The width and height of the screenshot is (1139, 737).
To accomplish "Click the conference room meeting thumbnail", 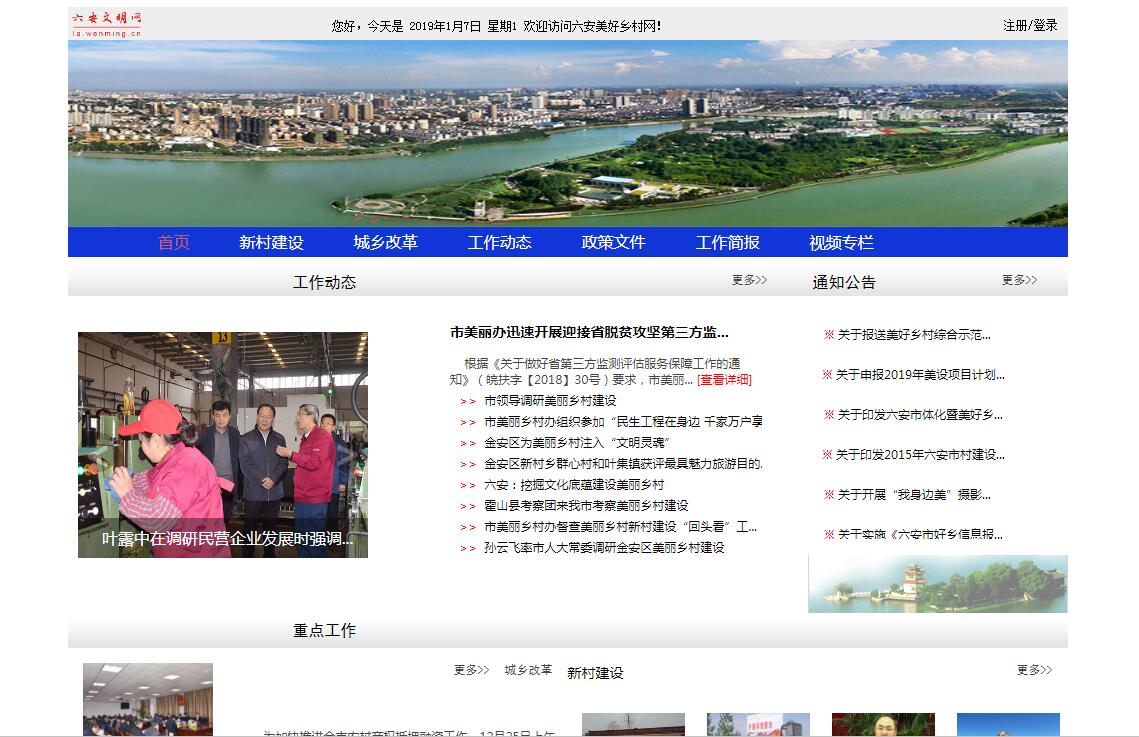I will 148,699.
